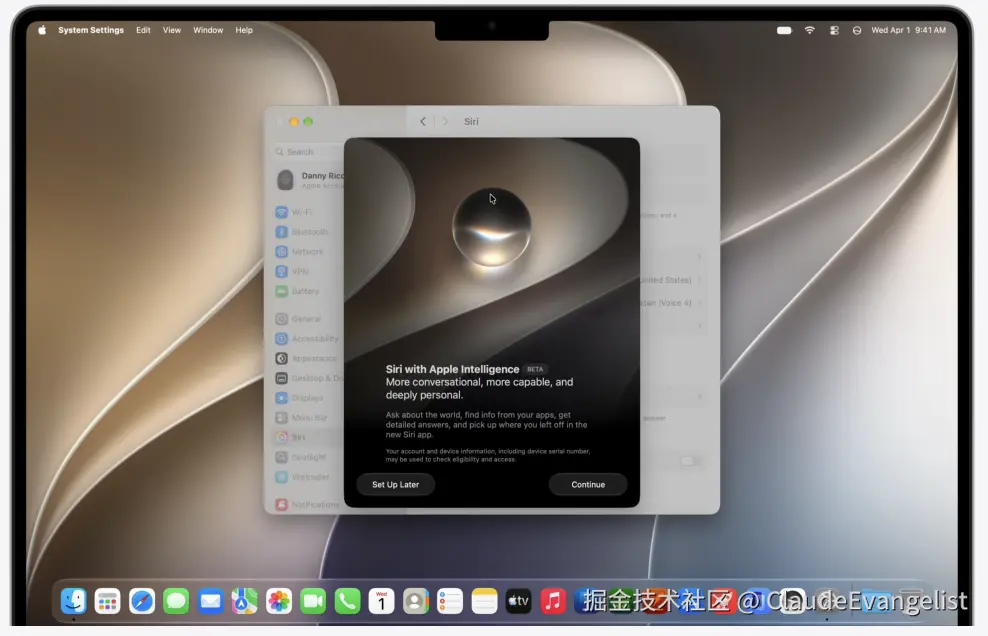
Task: Open the View menu
Action: 171,30
